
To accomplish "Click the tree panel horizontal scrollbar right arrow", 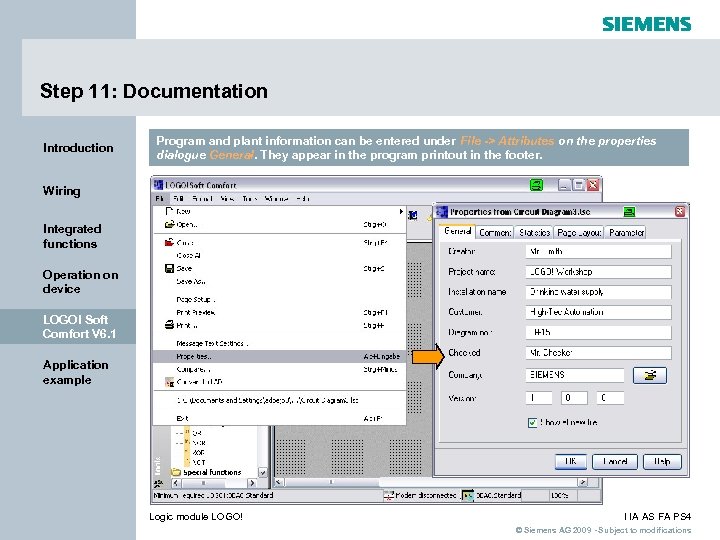I will (252, 483).
